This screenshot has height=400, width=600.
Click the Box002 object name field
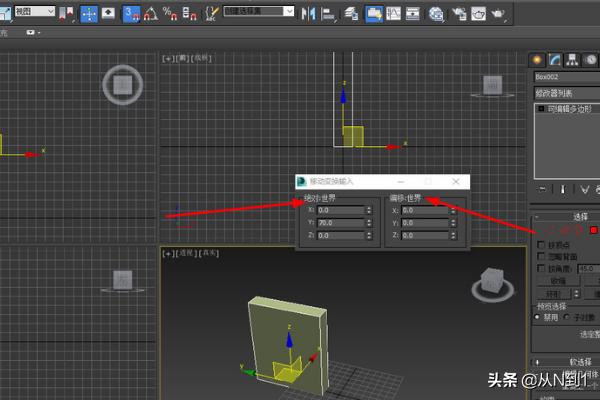[x=567, y=77]
